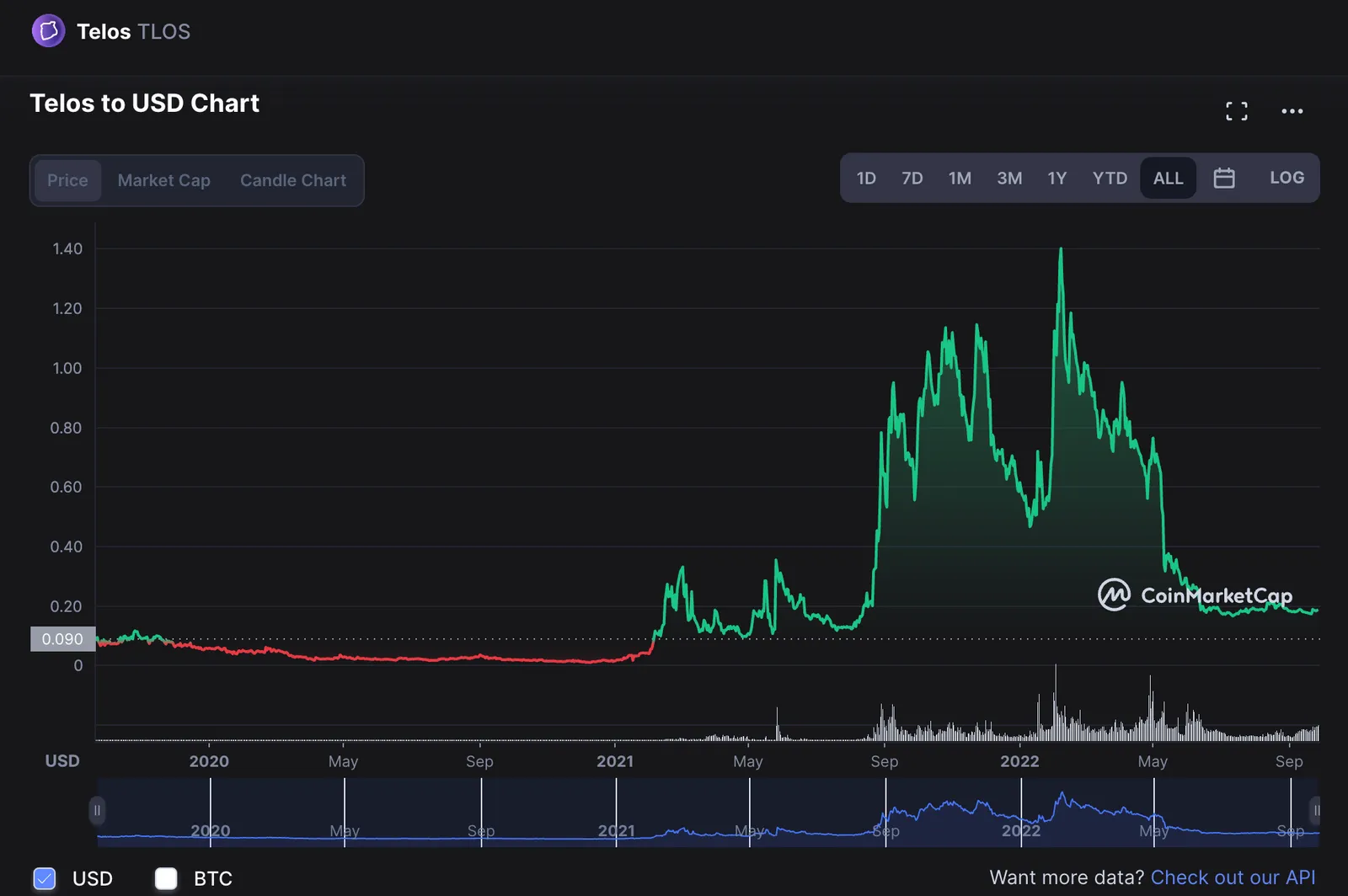The image size is (1348, 896).
Task: Open the three-dot more options menu
Action: pos(1292,111)
